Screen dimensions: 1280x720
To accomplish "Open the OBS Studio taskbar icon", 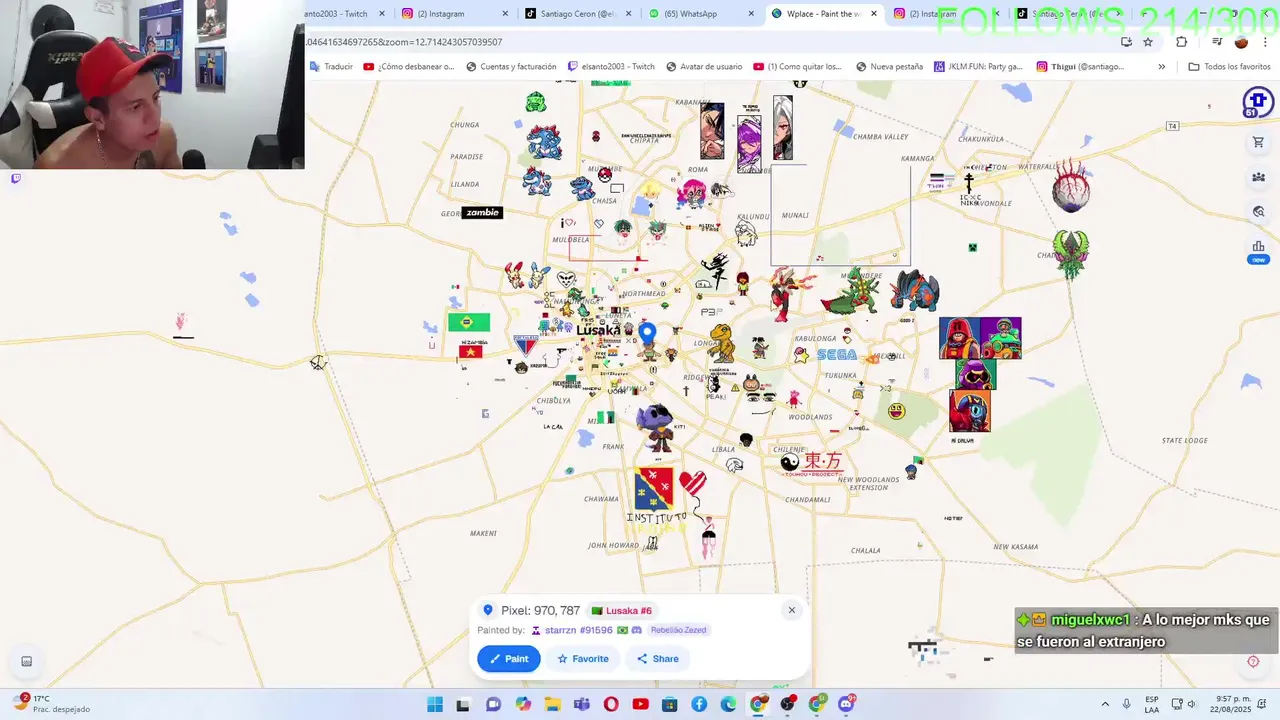I will [788, 704].
